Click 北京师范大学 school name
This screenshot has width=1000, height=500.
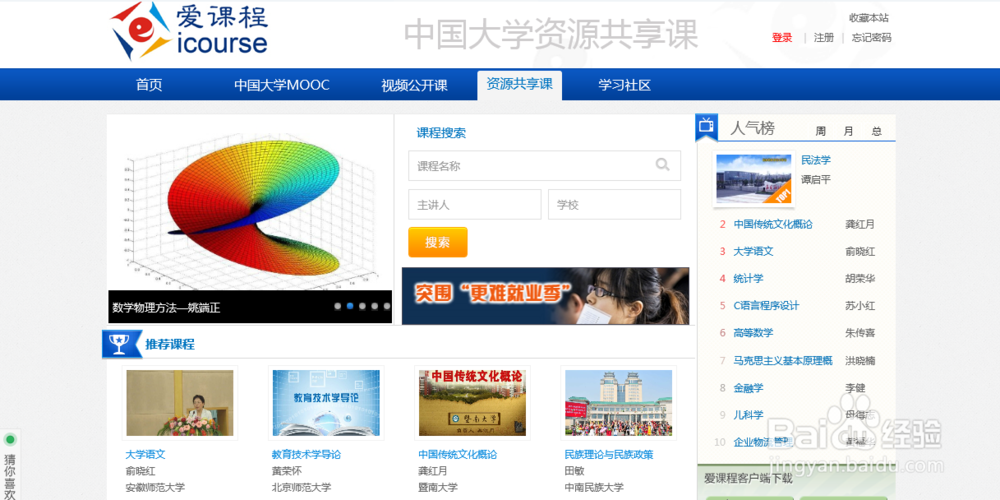click(x=302, y=487)
